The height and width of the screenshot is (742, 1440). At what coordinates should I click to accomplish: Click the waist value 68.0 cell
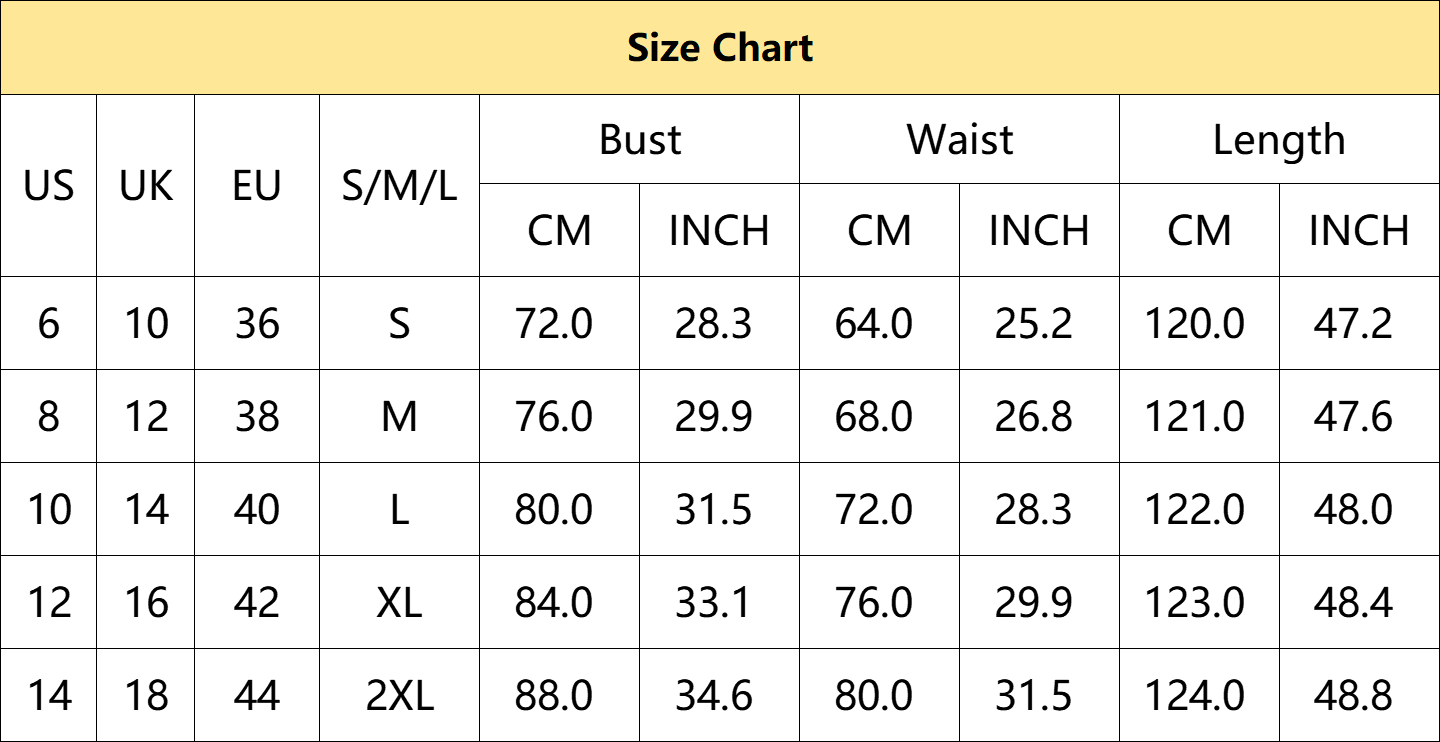[x=879, y=416]
